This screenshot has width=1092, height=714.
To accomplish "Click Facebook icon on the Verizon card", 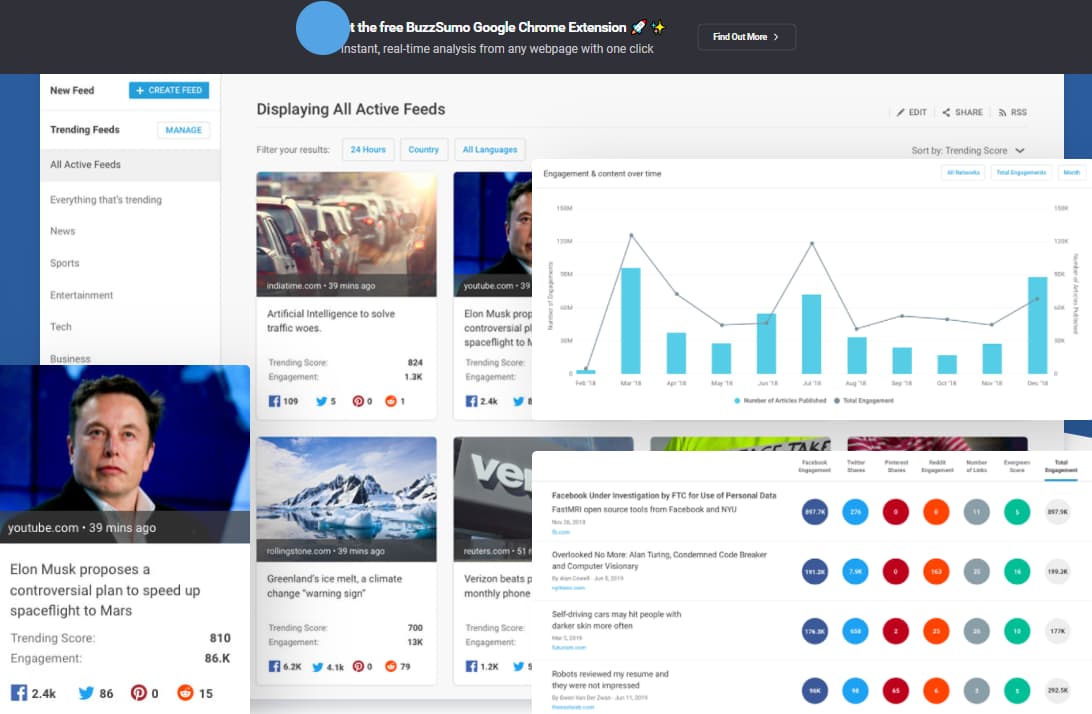I will tap(471, 666).
